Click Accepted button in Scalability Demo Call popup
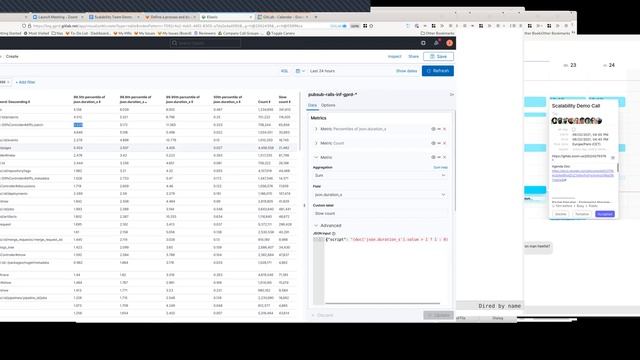The height and width of the screenshot is (360, 640). 604,214
